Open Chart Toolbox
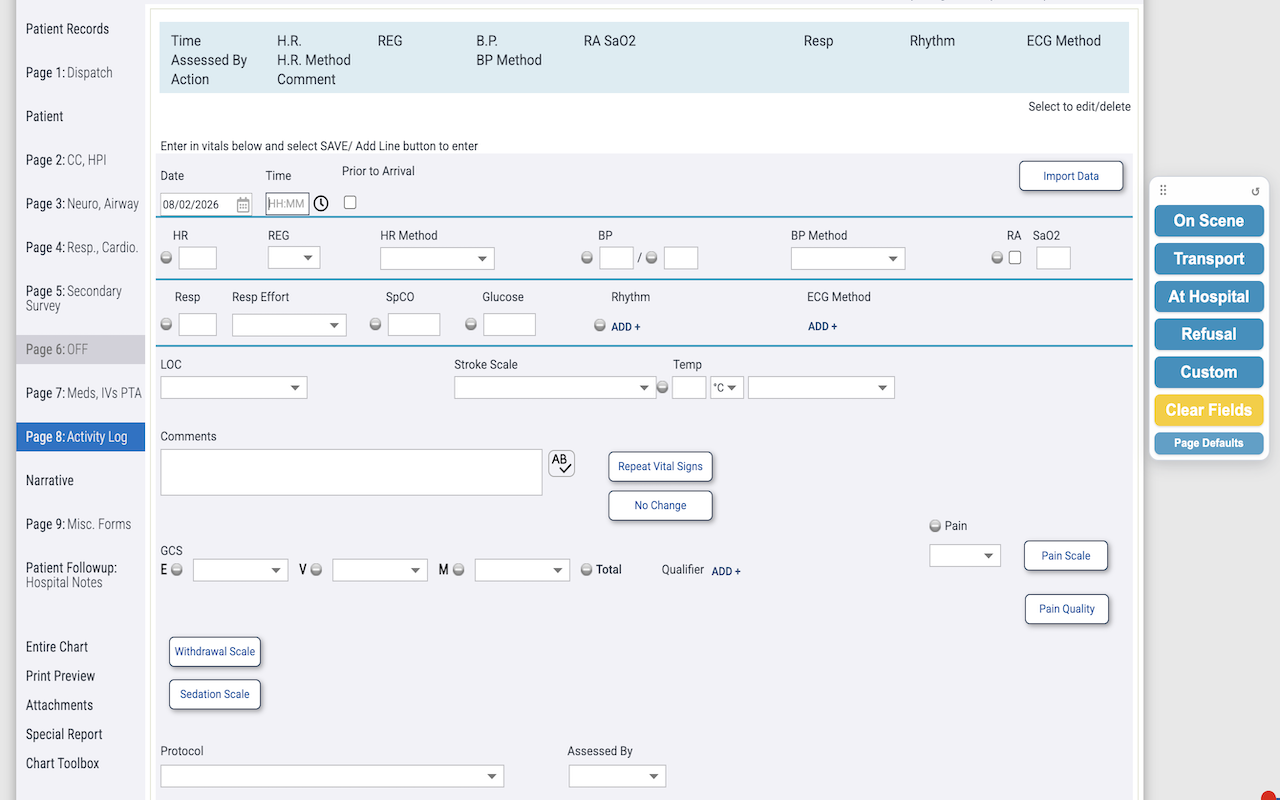Image resolution: width=1280 pixels, height=800 pixels. click(x=63, y=763)
